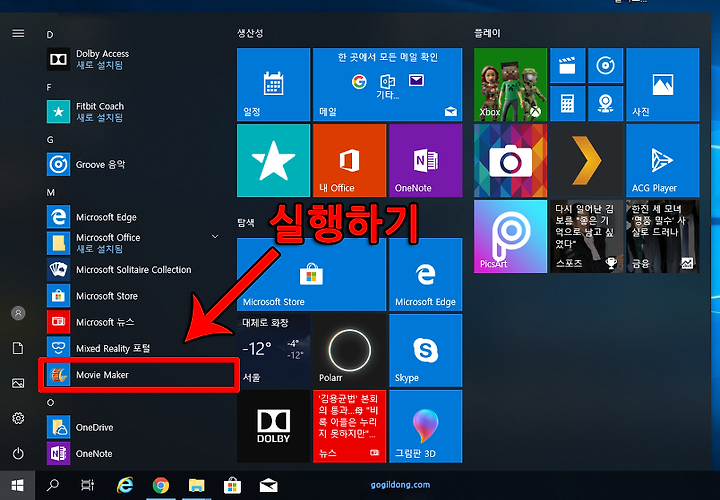Launch Movie Maker from the app list

tap(133, 375)
